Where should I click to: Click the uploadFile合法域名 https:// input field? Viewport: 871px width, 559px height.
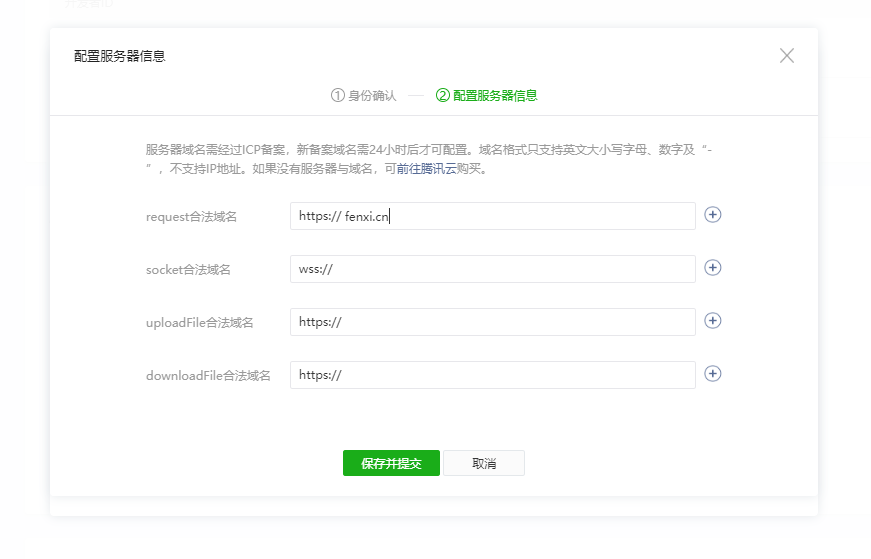[492, 322]
